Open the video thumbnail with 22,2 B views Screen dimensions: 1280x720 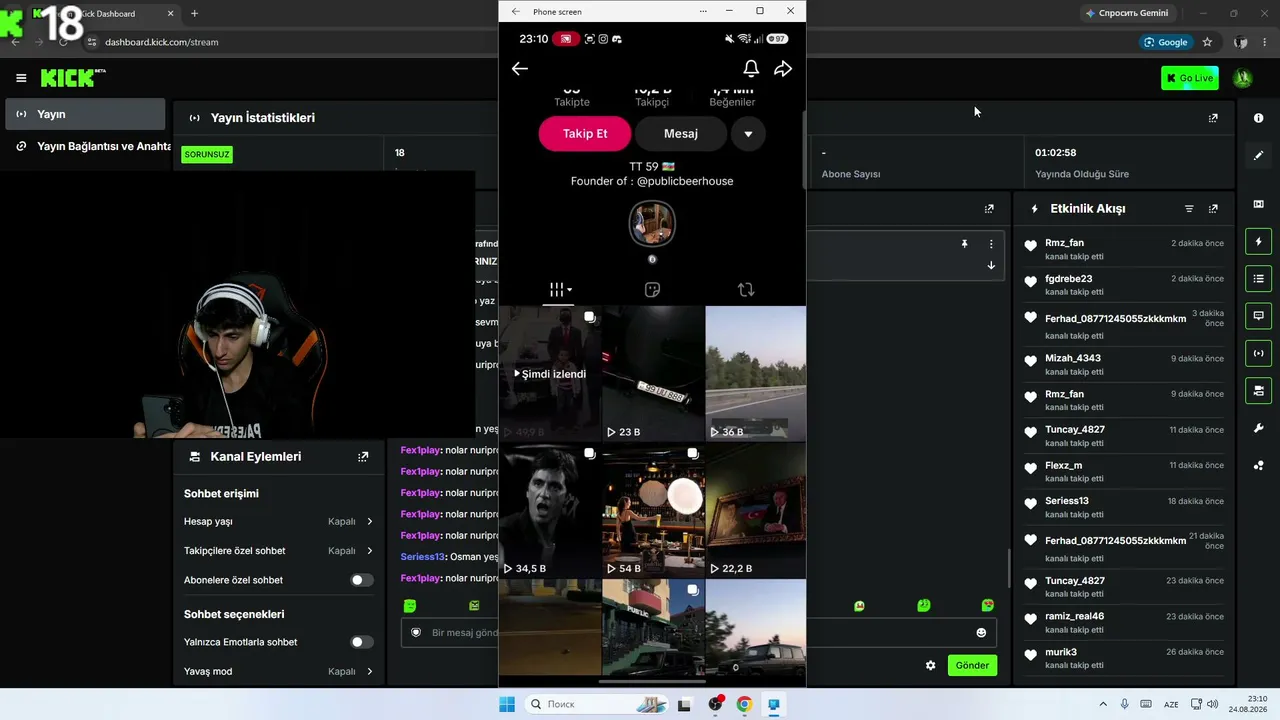point(756,511)
